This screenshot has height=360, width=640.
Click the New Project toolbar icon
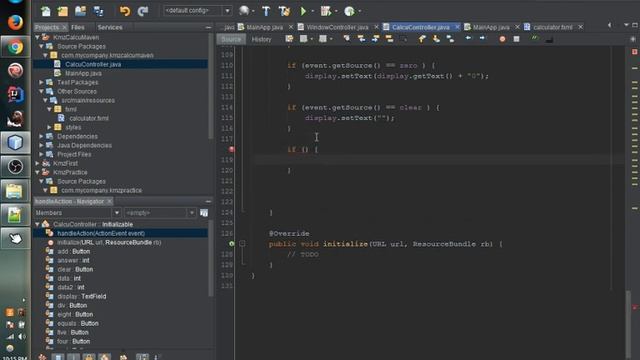pyautogui.click(x=63, y=11)
